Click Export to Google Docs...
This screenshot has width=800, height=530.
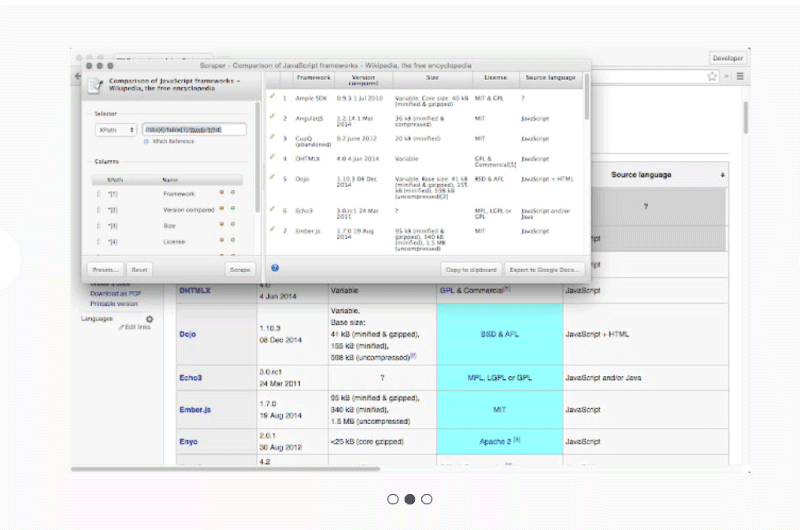tap(544, 269)
